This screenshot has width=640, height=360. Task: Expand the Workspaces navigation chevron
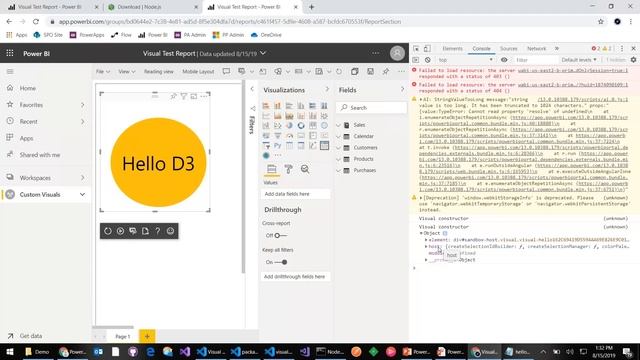[82, 178]
